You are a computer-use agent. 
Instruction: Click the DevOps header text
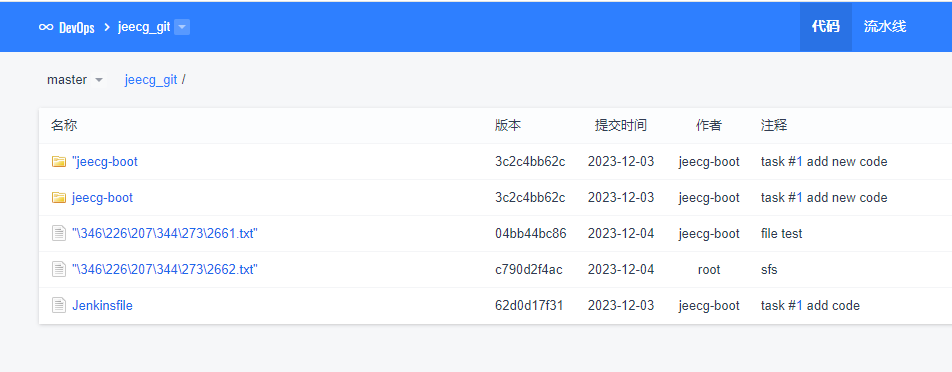point(76,27)
